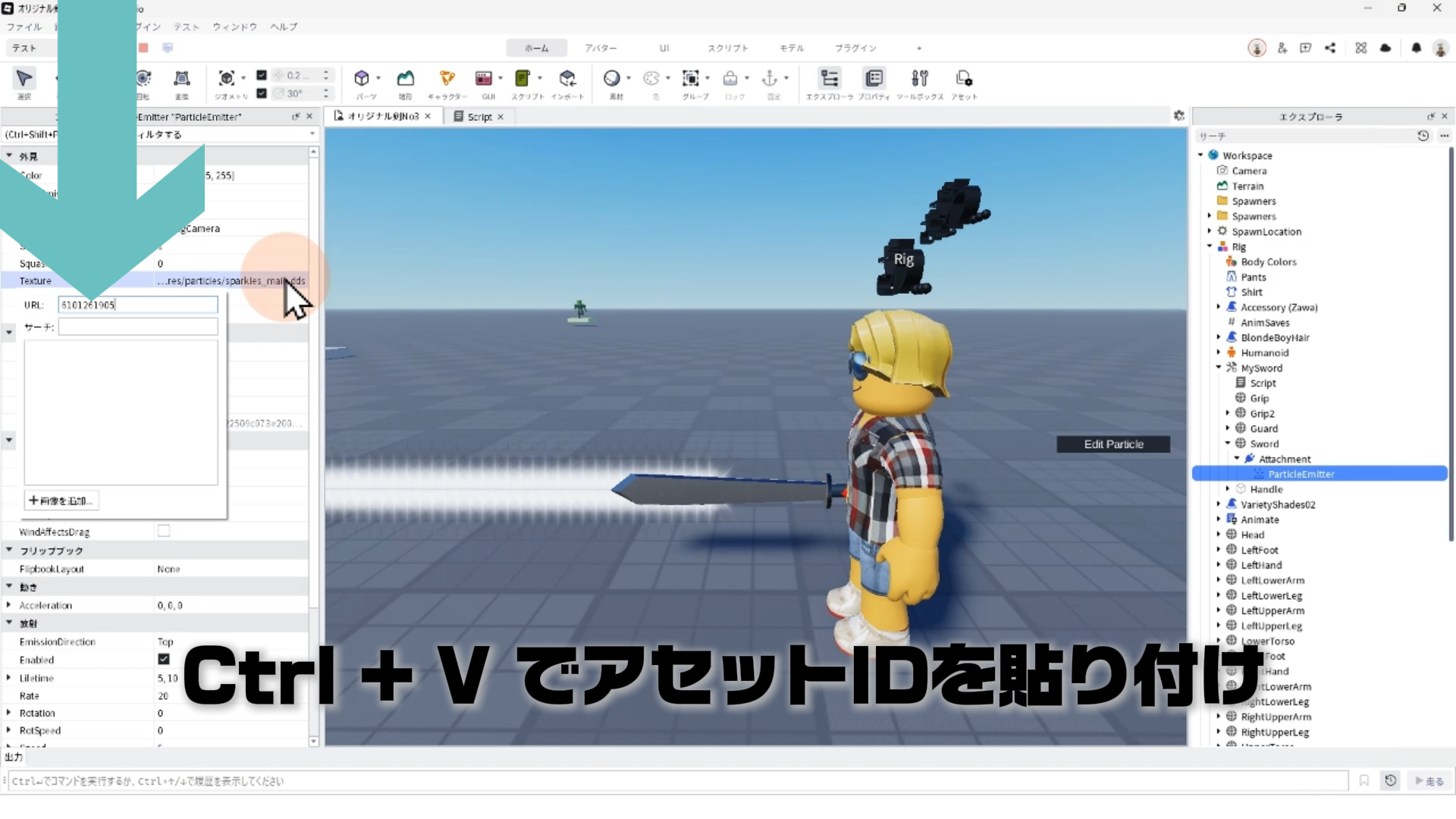Click the Edit Particle button
Viewport: 1456px width, 819px height.
coord(1112,444)
